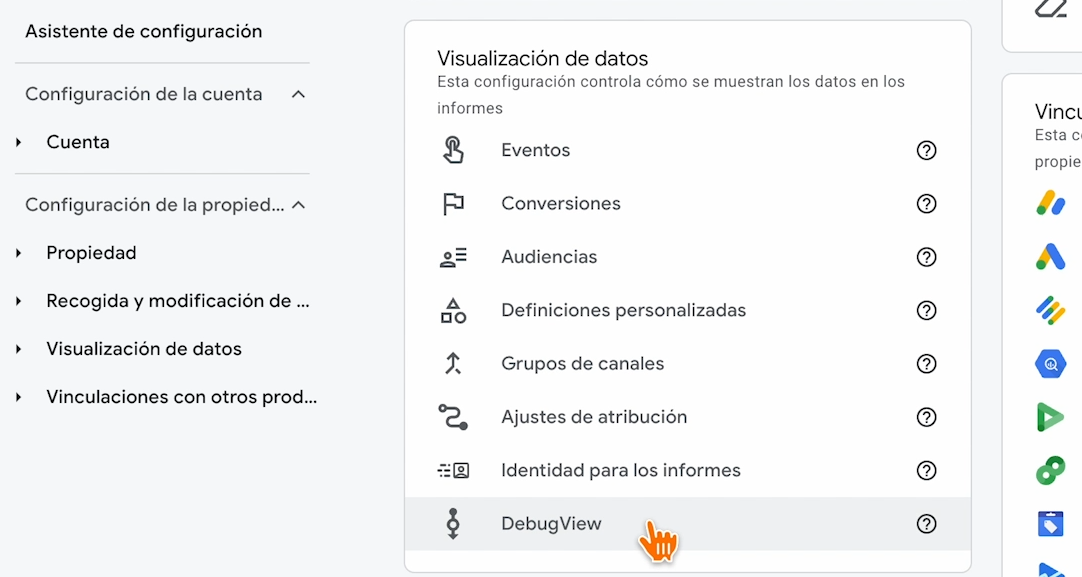Expand Visualización de datos in sidebar
Viewport: 1082px width, 577px height.
(19, 349)
